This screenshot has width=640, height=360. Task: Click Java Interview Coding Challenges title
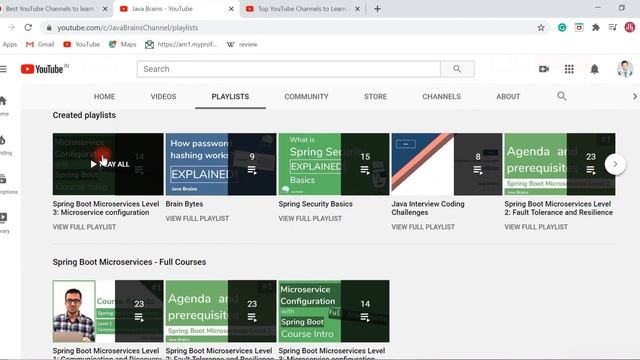point(428,208)
